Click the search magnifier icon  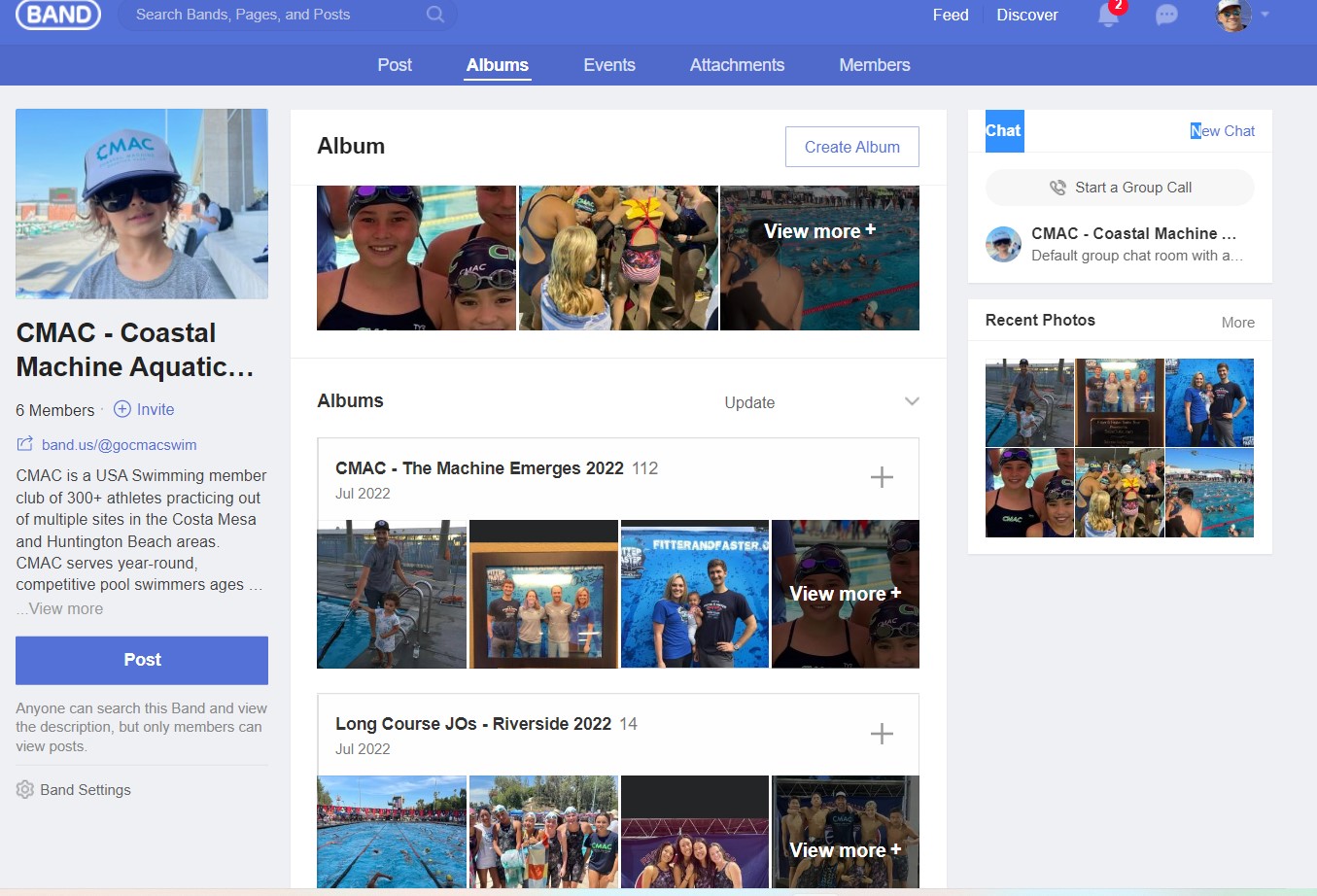click(435, 15)
